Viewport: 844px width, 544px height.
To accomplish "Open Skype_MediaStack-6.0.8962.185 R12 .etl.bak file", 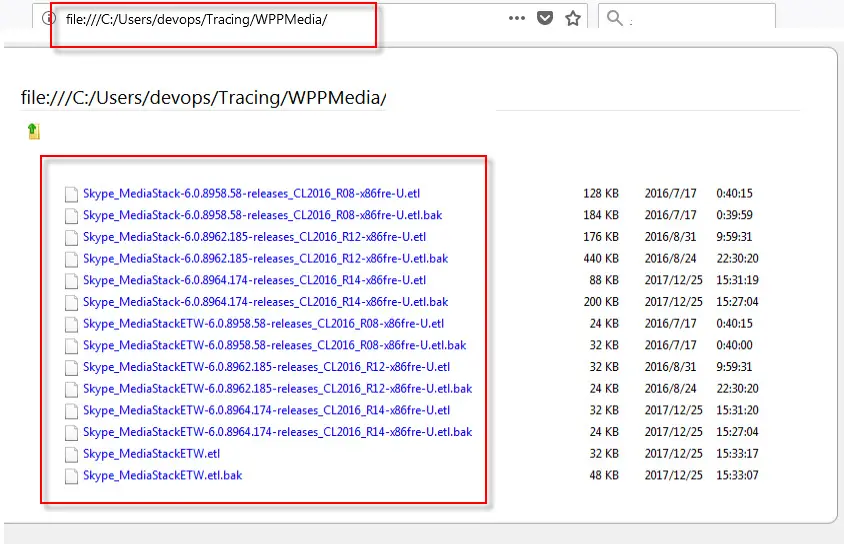I will (265, 259).
